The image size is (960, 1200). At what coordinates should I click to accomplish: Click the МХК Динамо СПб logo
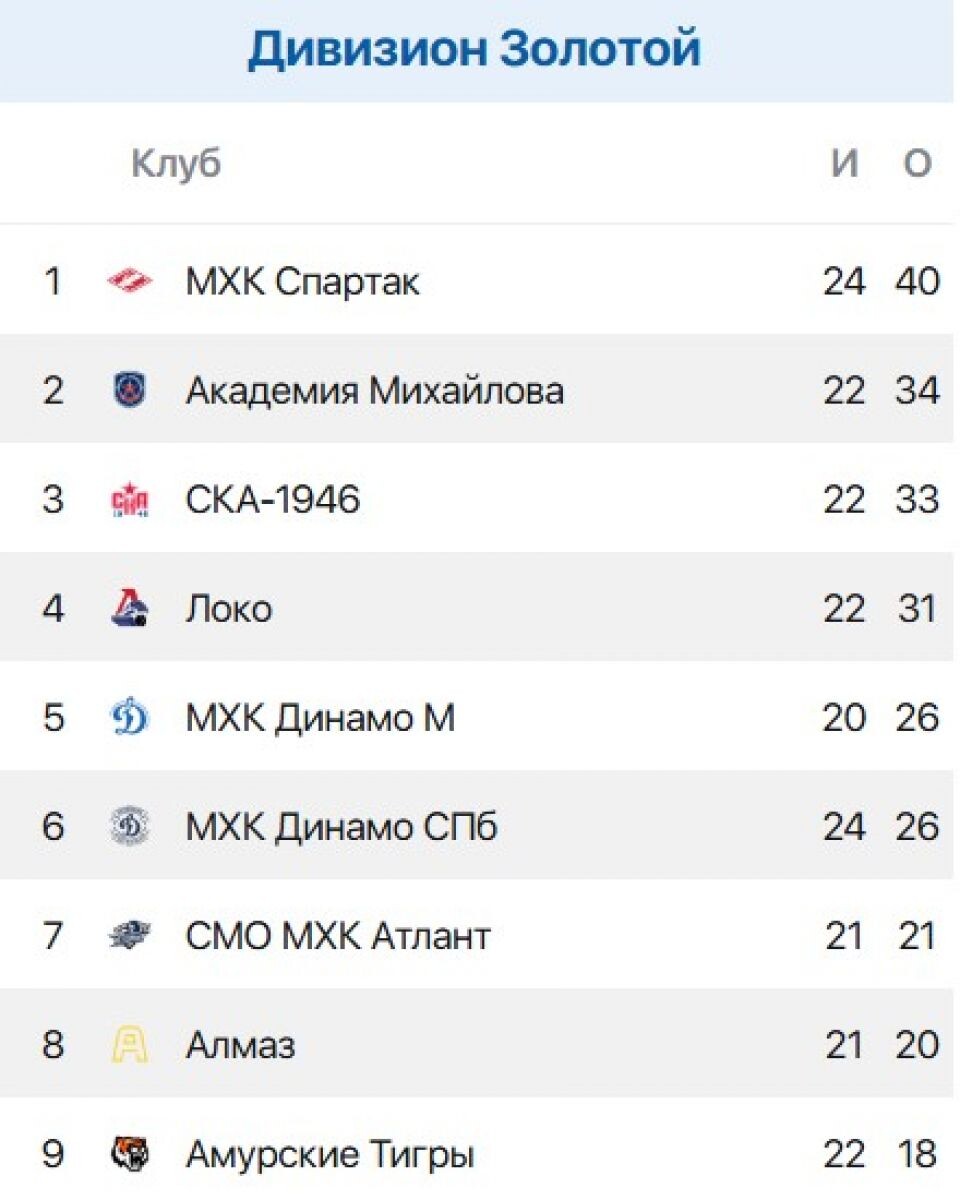[130, 827]
